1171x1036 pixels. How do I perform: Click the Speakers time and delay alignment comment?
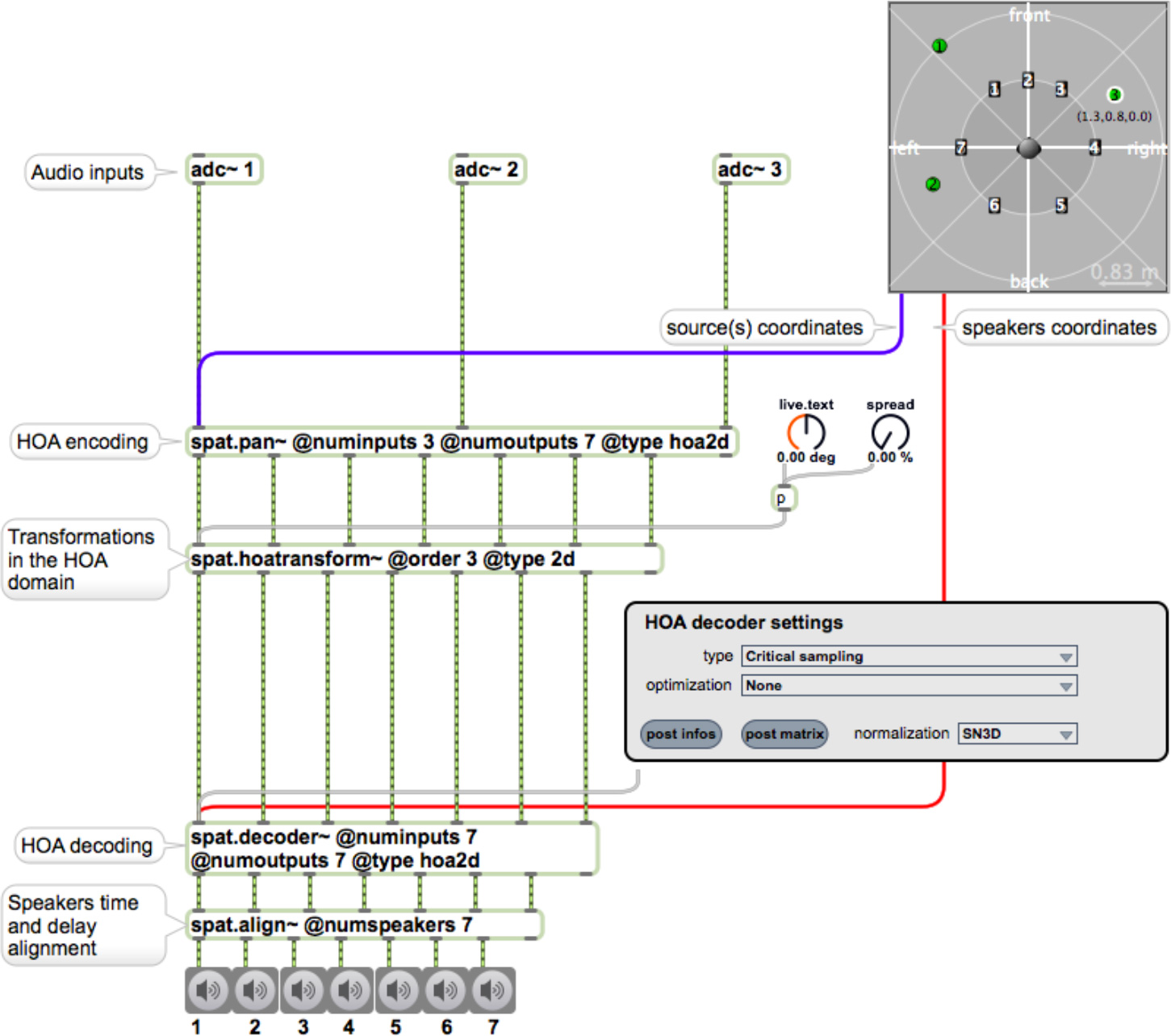click(x=83, y=925)
